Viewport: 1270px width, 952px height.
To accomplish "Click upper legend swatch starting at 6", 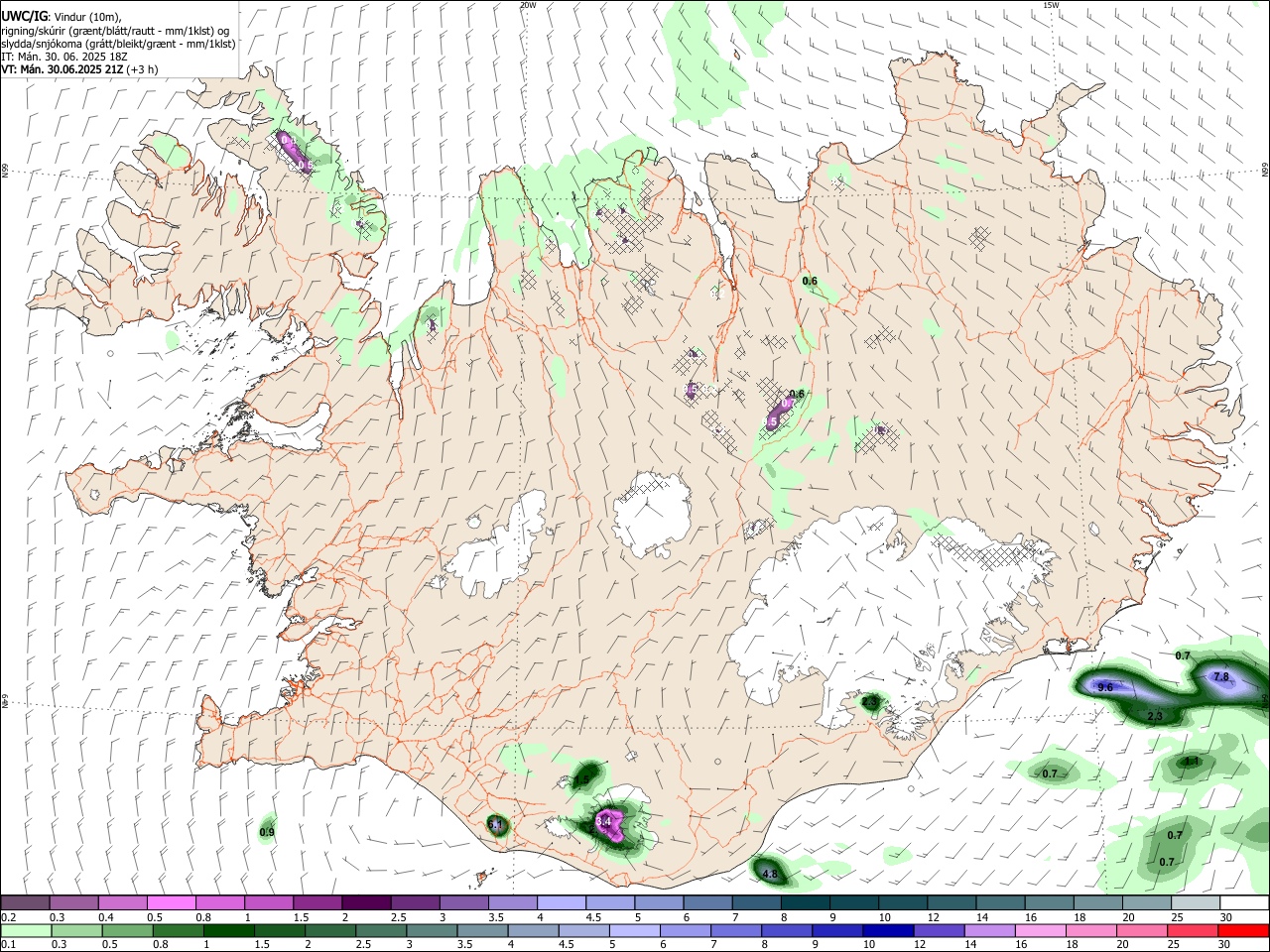I will tap(706, 902).
